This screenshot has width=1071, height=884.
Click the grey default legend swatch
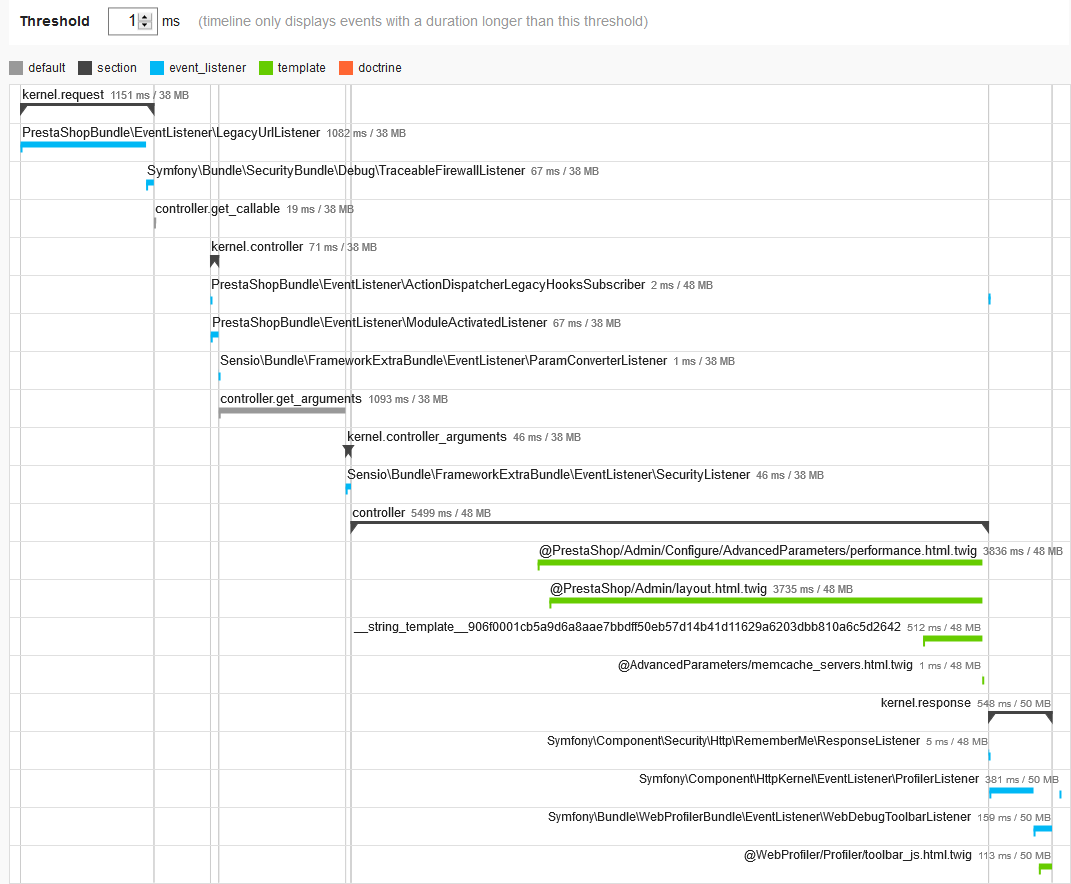point(16,68)
